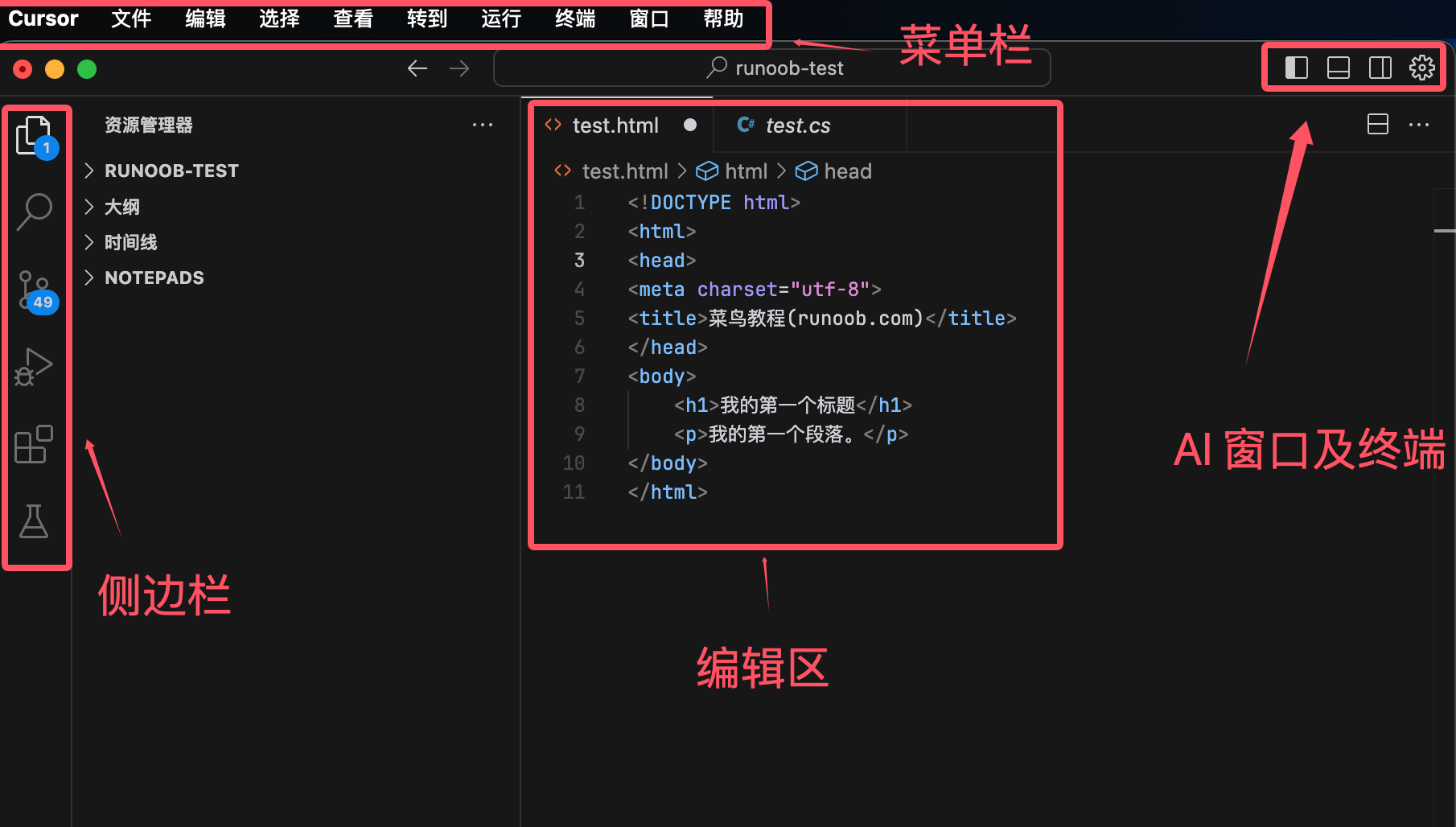The width and height of the screenshot is (1456, 827).
Task: Expand the 大纲 outline section
Action: [x=121, y=207]
